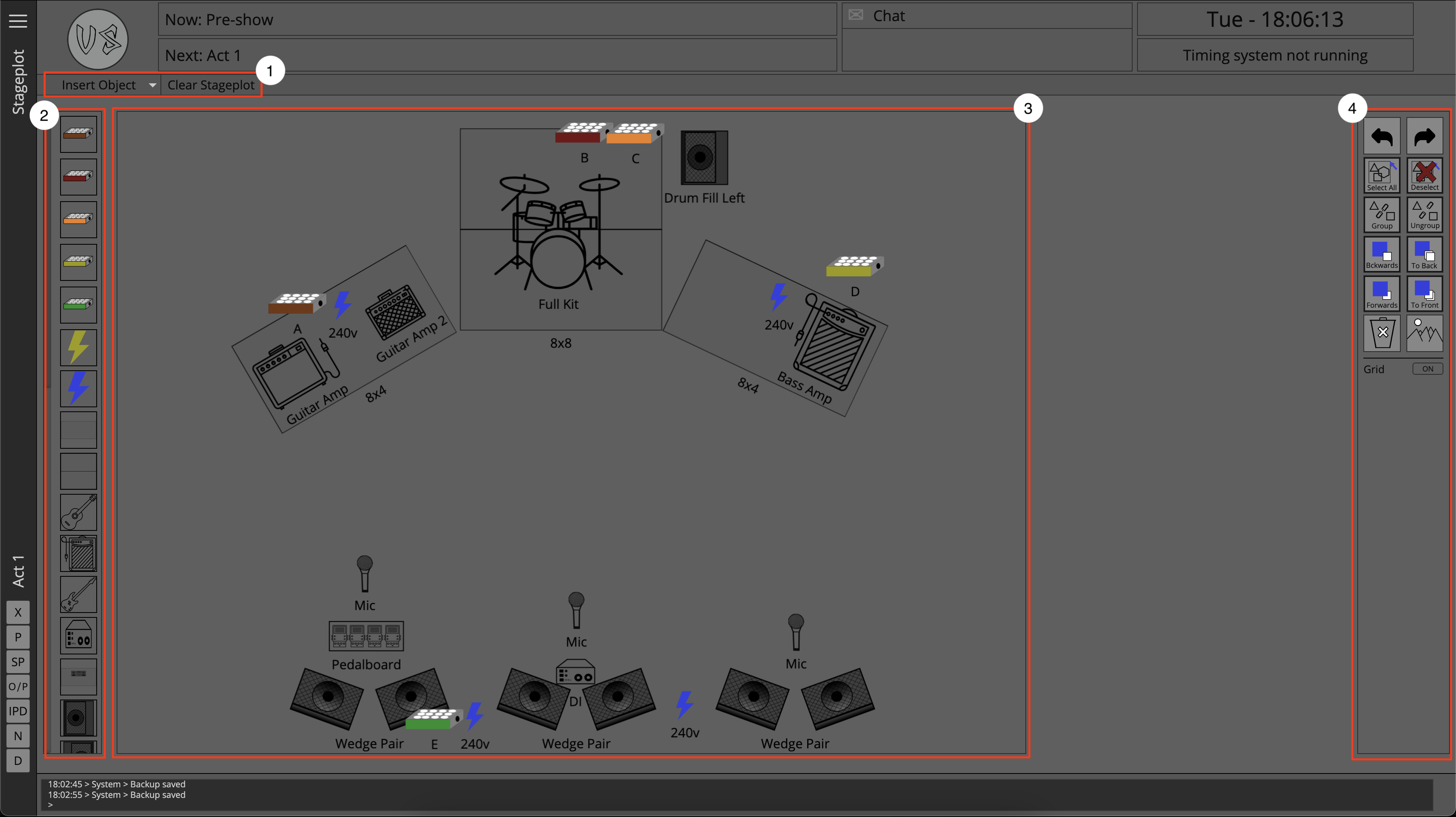Image resolution: width=1456 pixels, height=817 pixels.
Task: Click the N sidebar tab
Action: click(x=18, y=736)
